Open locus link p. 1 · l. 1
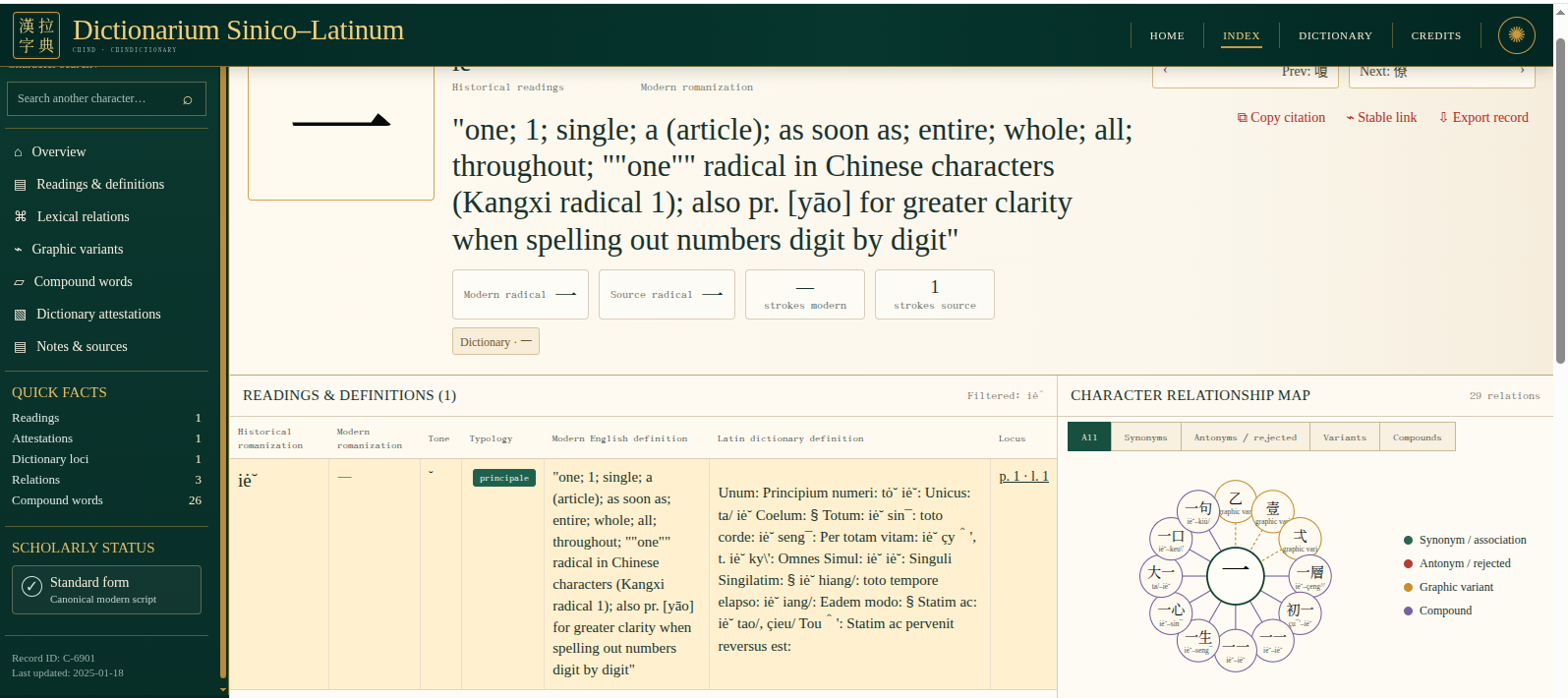 (1023, 476)
